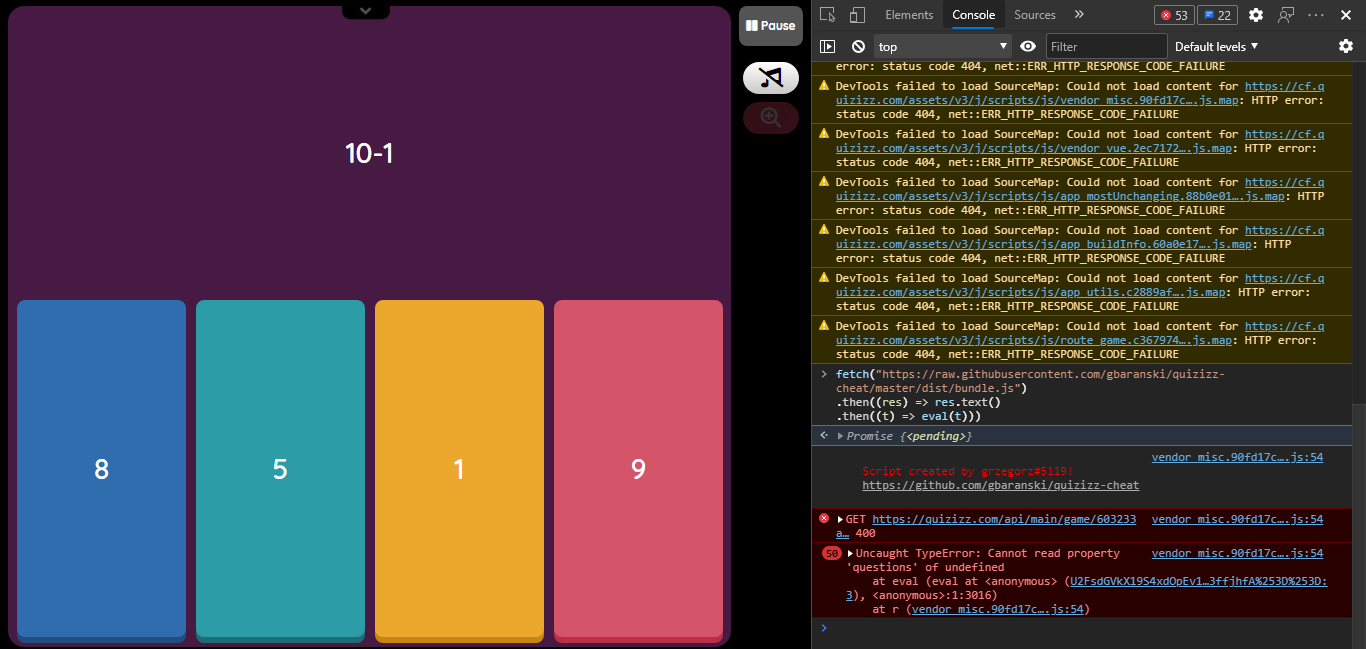This screenshot has width=1366, height=649.
Task: Open the feedback person icon in DevTools
Action: 1286,14
